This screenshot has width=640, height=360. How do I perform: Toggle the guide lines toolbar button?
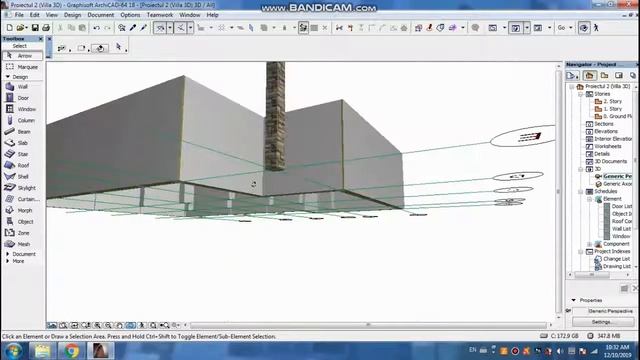pos(160,28)
